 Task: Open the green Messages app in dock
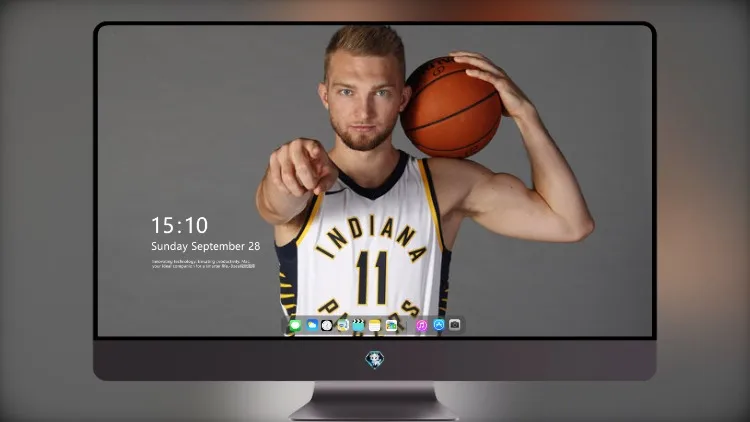click(295, 325)
